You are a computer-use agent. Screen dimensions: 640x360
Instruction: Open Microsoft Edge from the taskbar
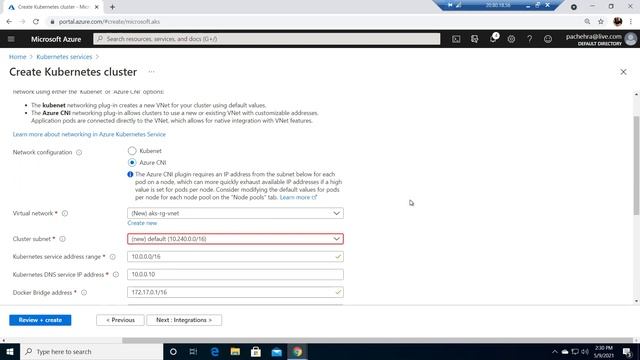tap(215, 351)
